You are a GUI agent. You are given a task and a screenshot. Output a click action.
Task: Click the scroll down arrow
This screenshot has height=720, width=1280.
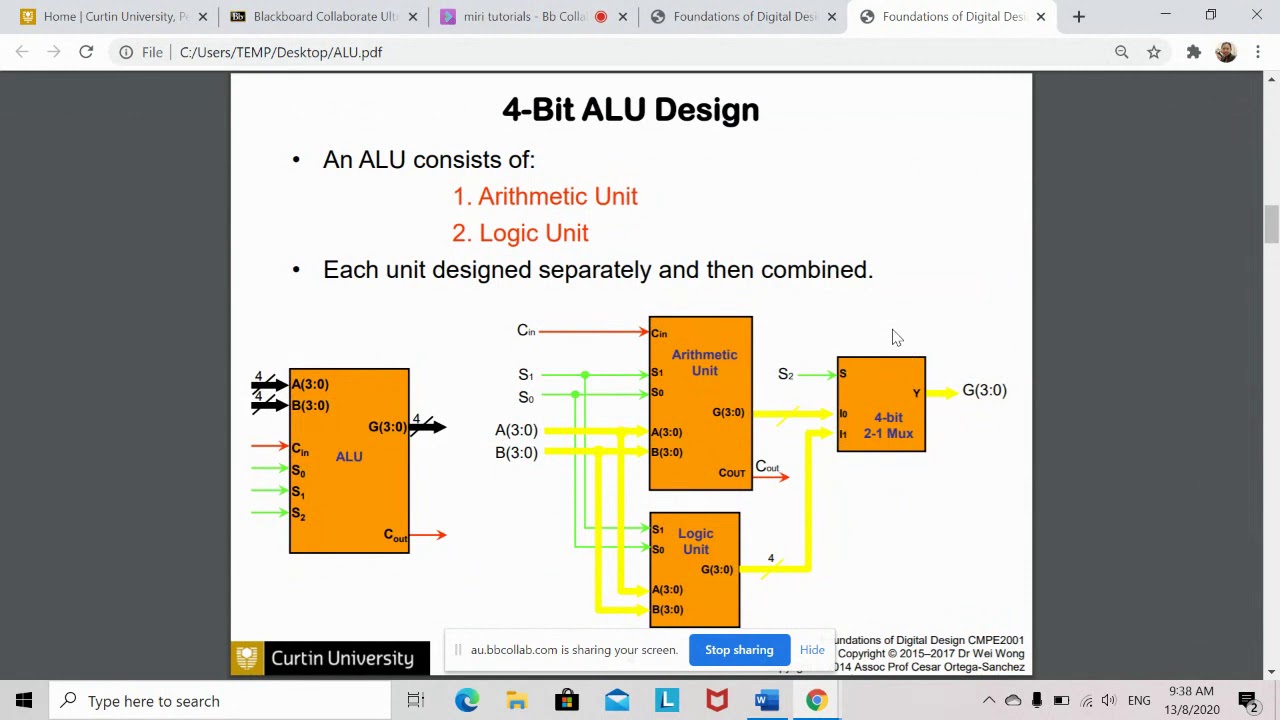pyautogui.click(x=1272, y=671)
